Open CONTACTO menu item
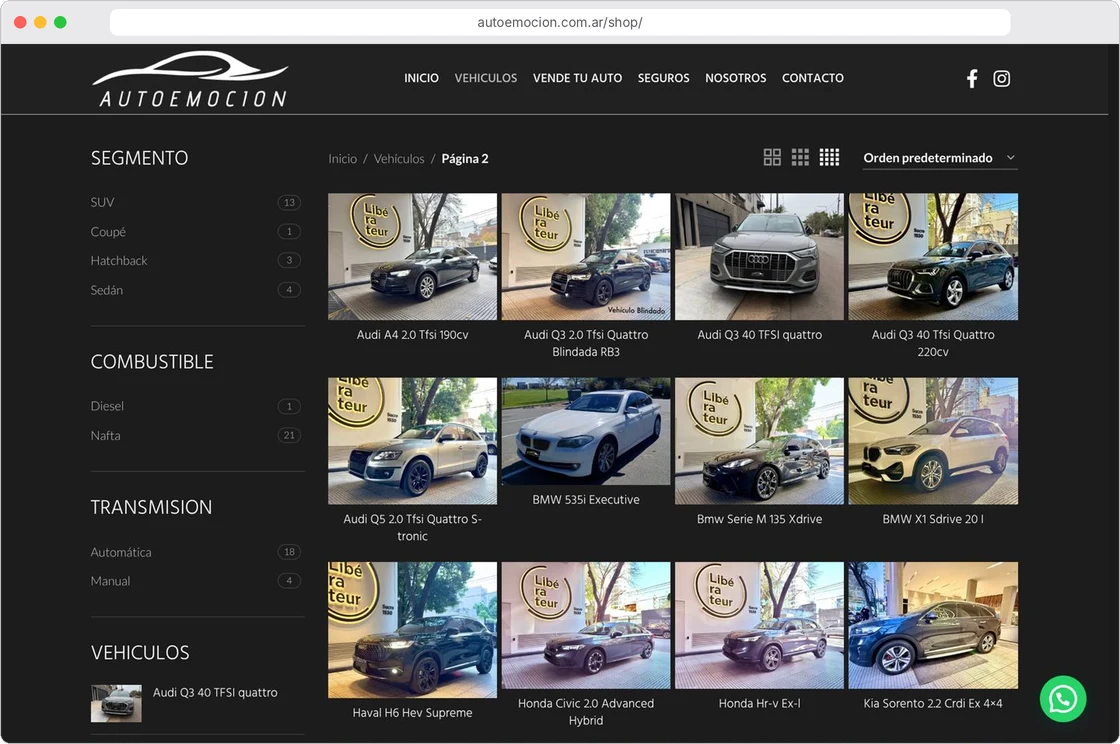Image resolution: width=1120 pixels, height=744 pixels. (x=813, y=78)
